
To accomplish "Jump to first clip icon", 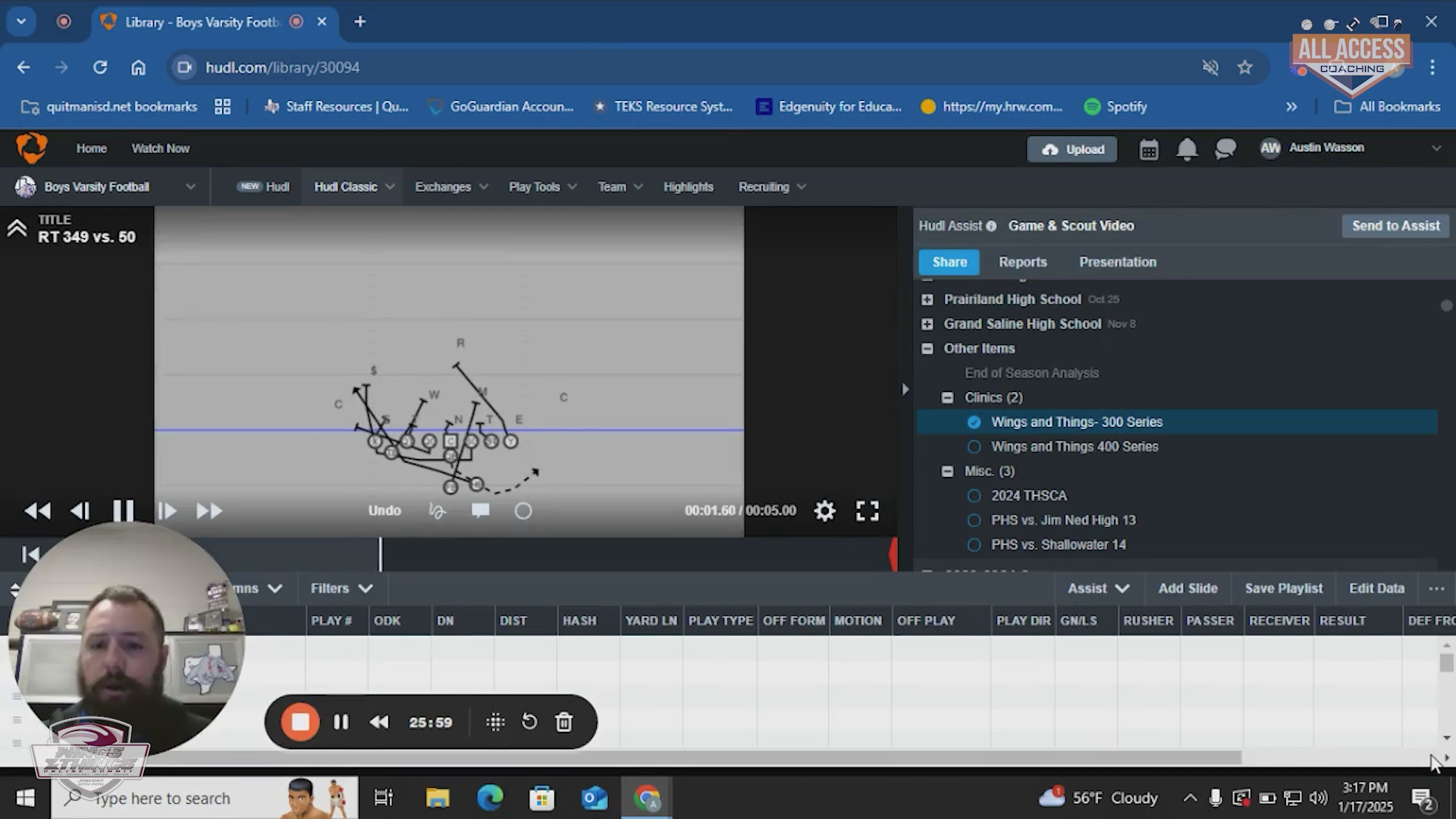I will pos(30,554).
